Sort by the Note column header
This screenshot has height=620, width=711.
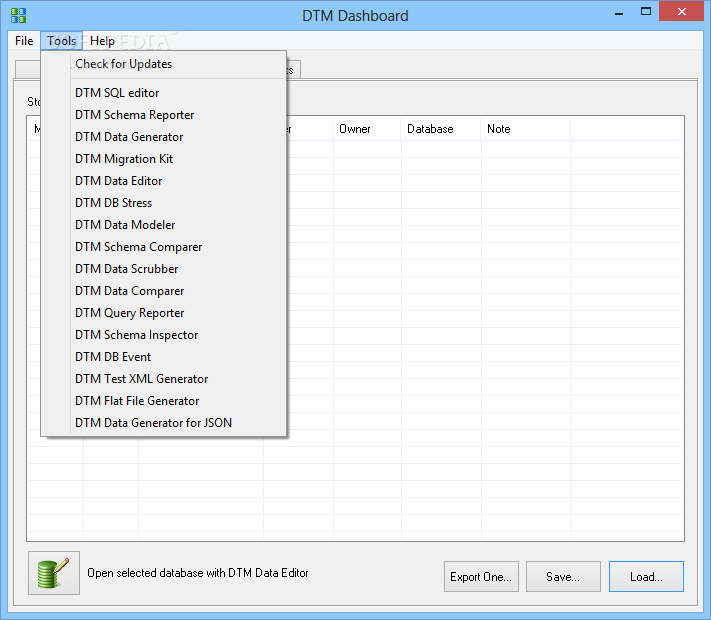click(x=526, y=129)
